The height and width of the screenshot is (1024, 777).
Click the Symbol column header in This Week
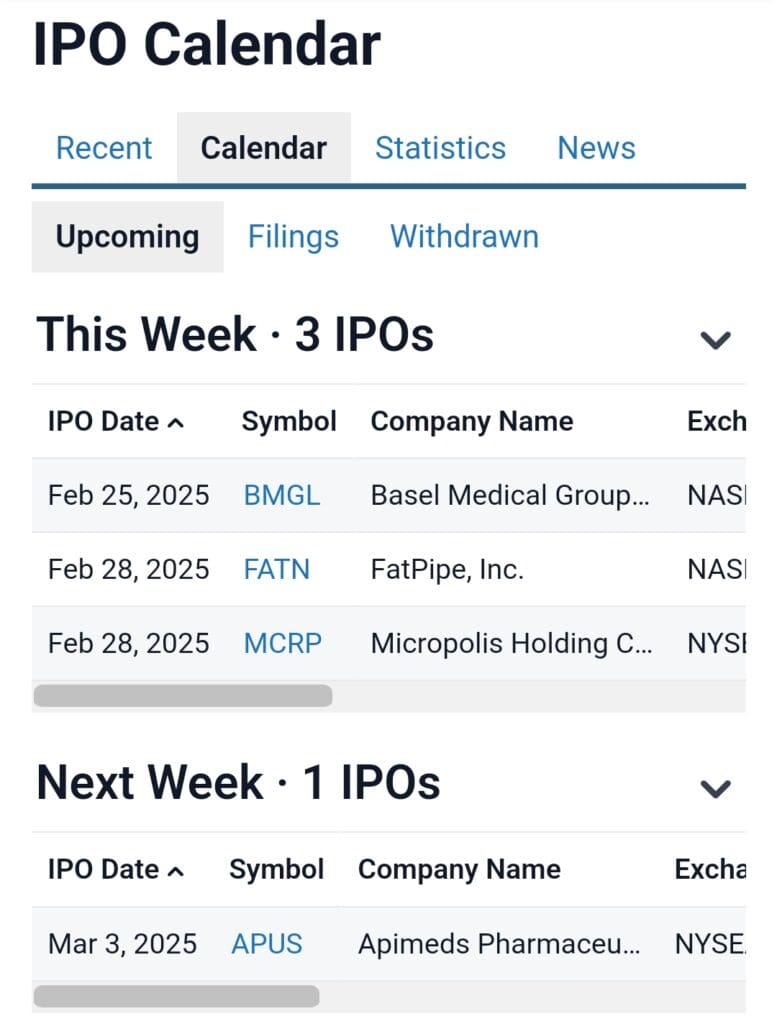point(289,421)
